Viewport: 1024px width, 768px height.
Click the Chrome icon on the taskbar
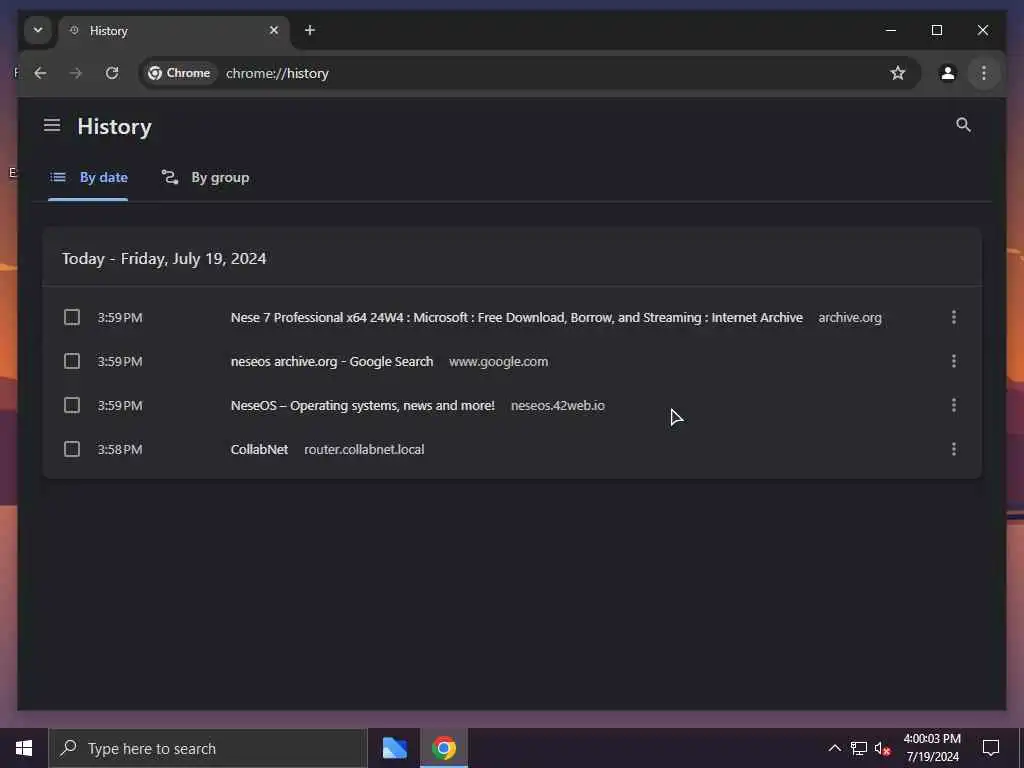coord(443,748)
